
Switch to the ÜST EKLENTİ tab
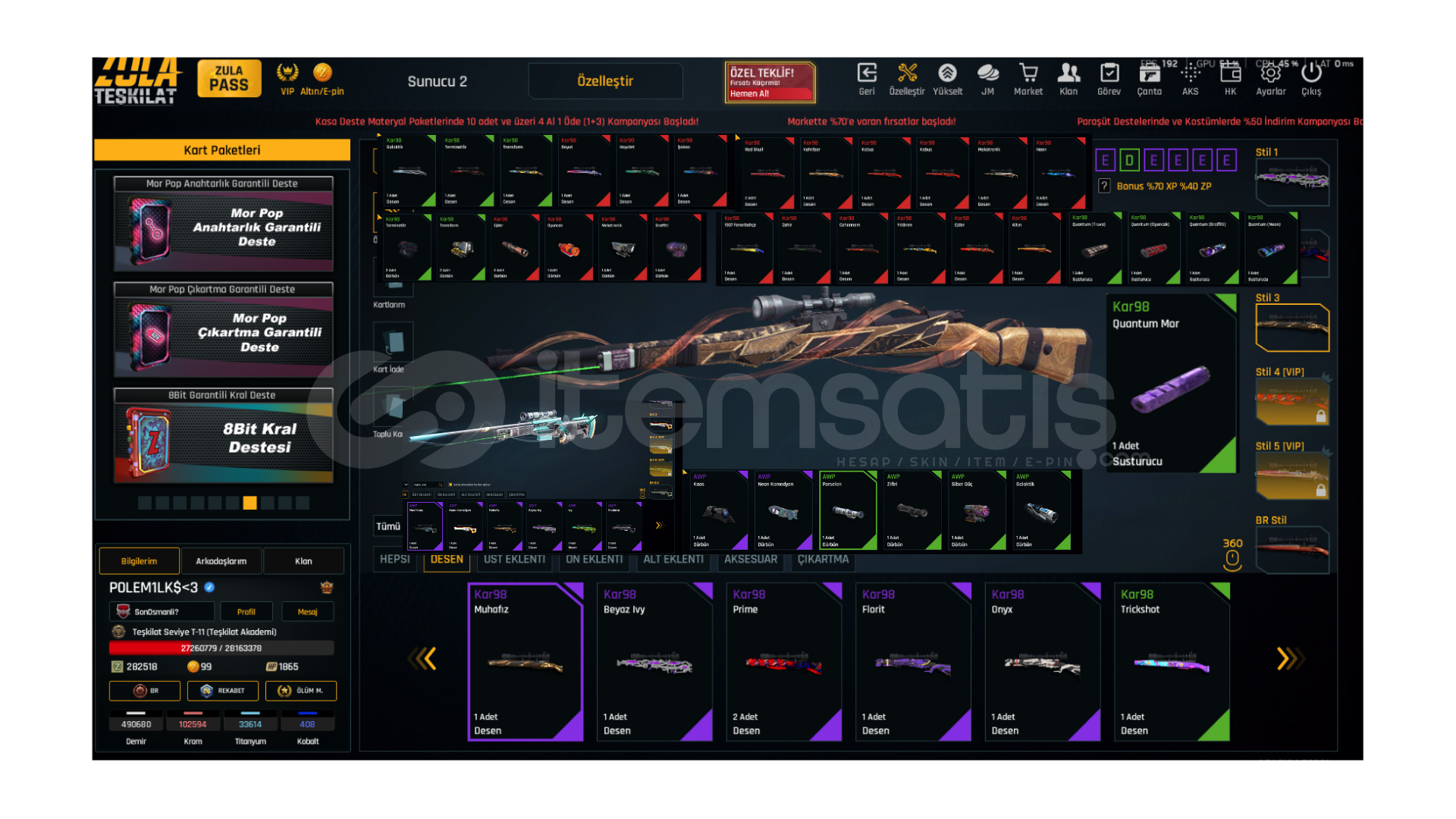pos(514,560)
